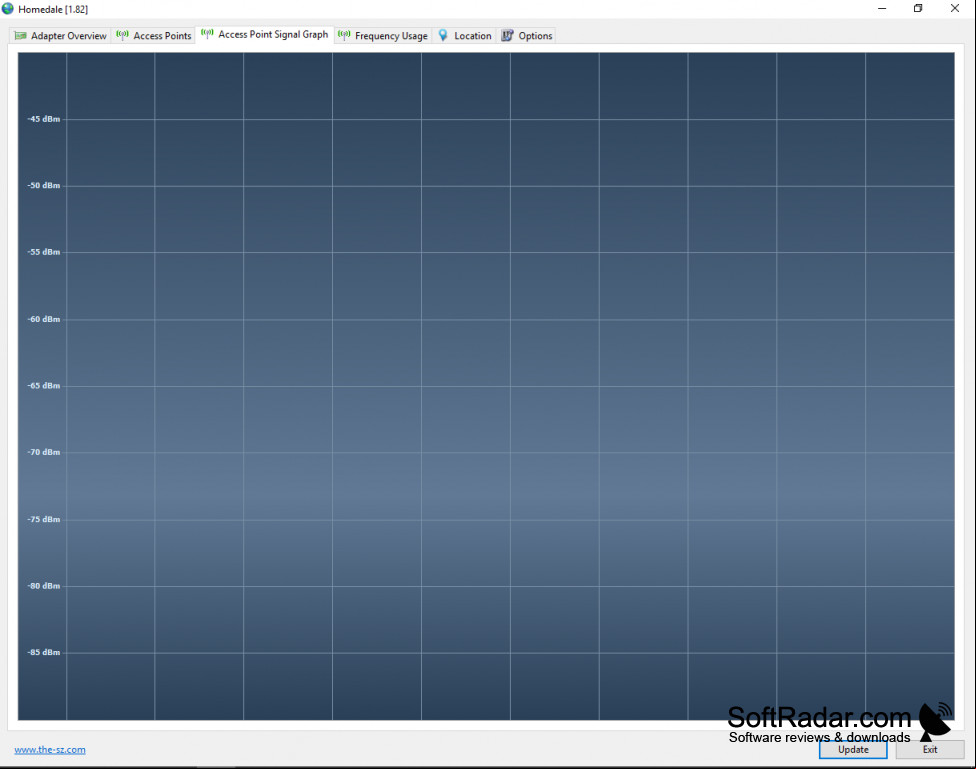The image size is (976, 769).
Task: Click the -80 dBm axis label
Action: [44, 586]
